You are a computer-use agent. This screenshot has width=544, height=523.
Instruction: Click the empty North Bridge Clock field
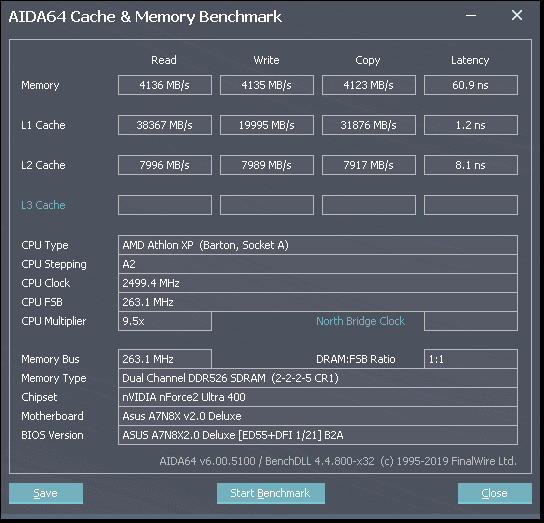point(471,321)
